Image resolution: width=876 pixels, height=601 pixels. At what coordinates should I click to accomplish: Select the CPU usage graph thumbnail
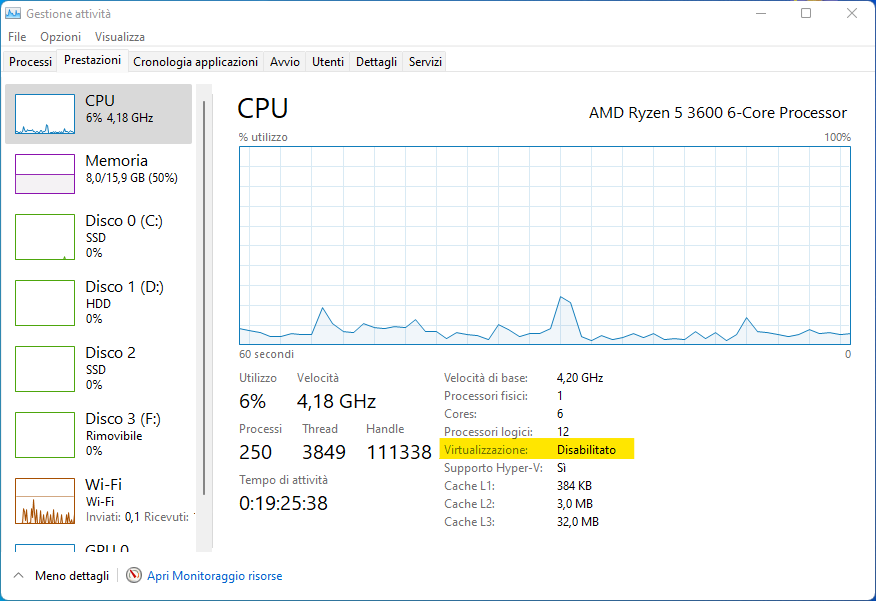click(45, 114)
